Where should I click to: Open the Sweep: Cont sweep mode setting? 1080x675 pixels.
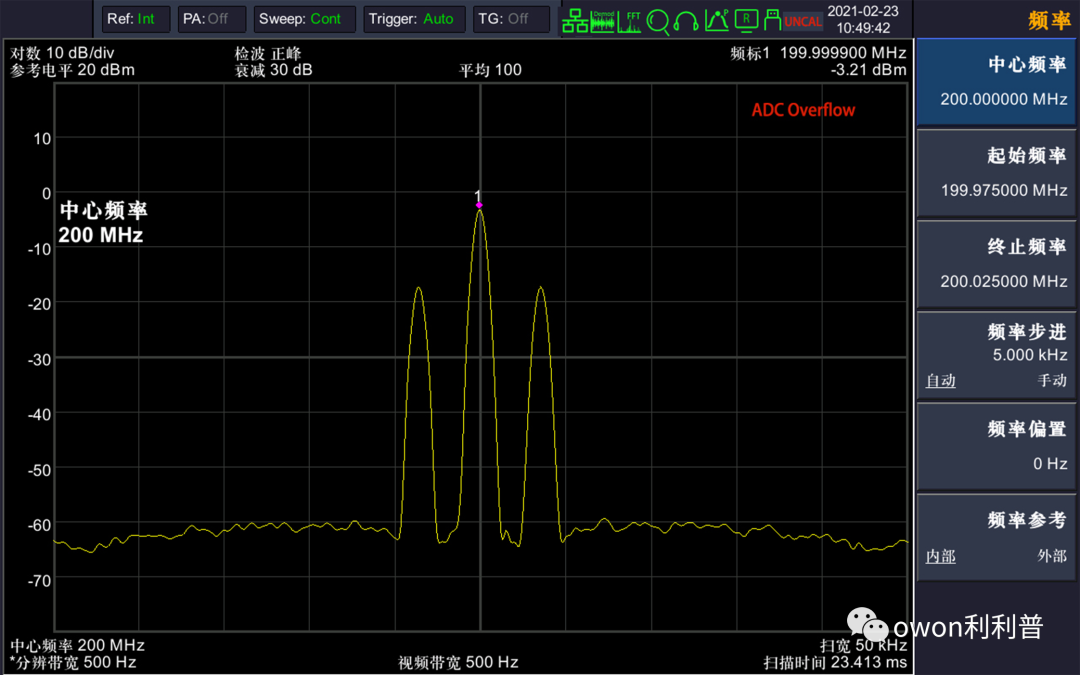[x=304, y=19]
